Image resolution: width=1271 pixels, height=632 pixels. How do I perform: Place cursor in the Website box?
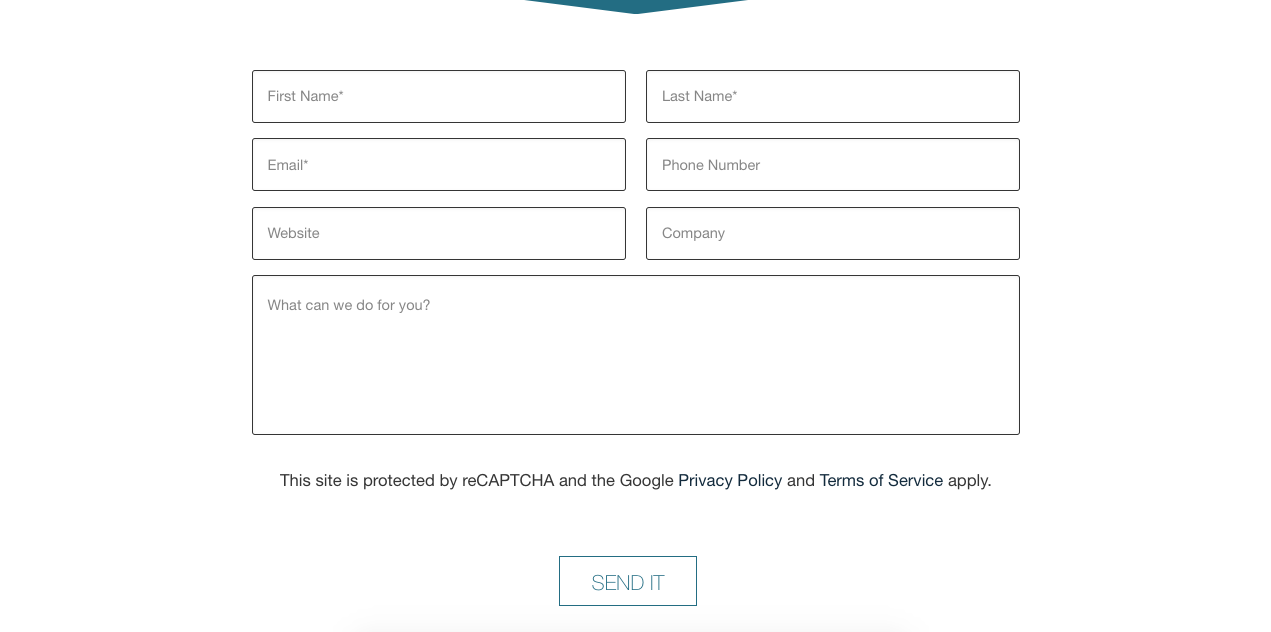click(438, 233)
